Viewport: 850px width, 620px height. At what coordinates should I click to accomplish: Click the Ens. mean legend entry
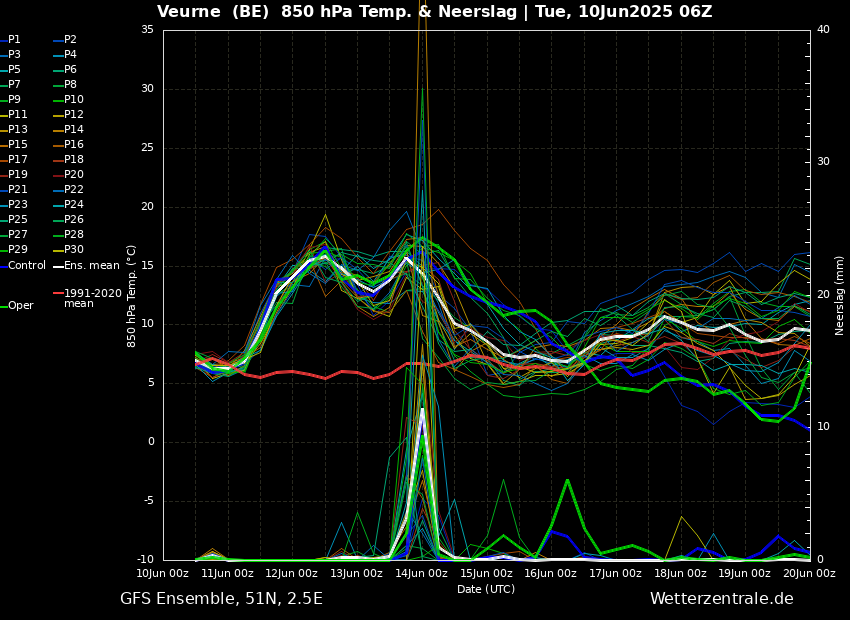click(x=86, y=266)
